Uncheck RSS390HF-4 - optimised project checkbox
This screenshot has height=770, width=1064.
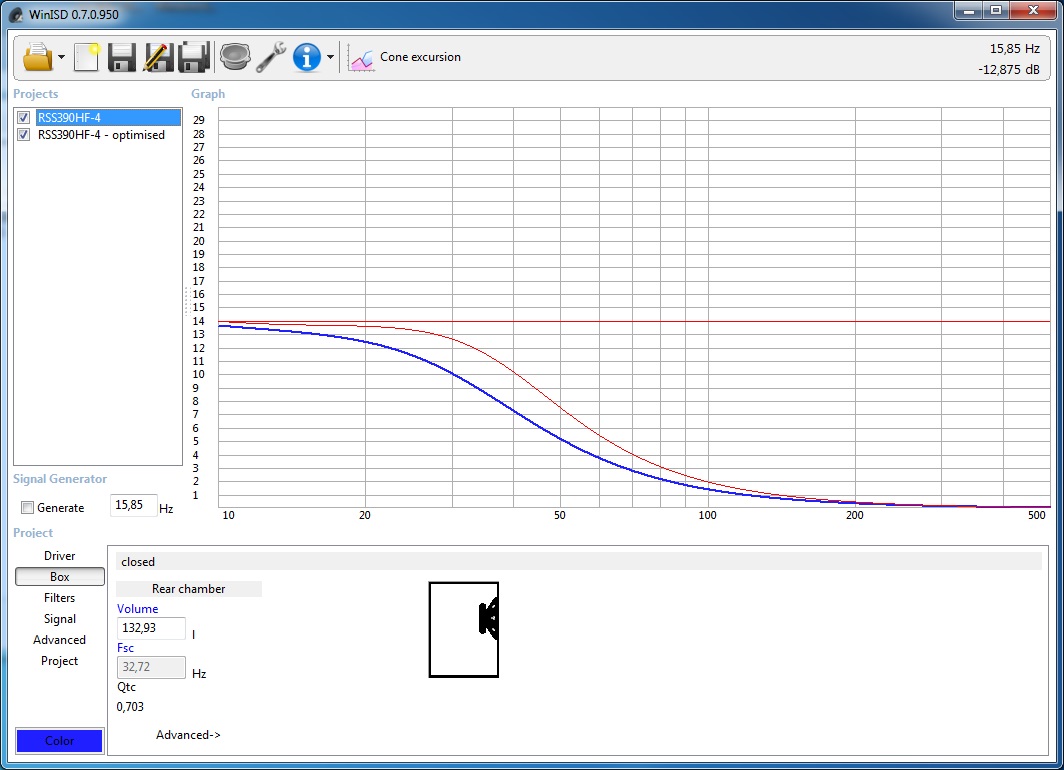coord(24,134)
